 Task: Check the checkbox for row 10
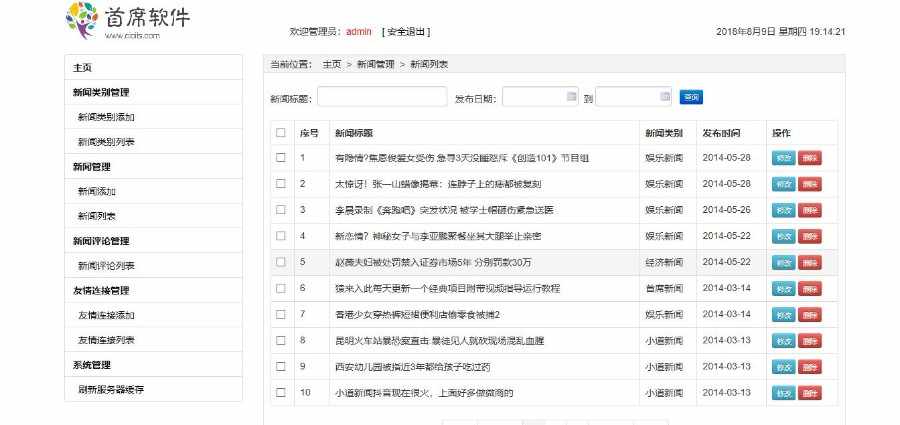coord(281,393)
